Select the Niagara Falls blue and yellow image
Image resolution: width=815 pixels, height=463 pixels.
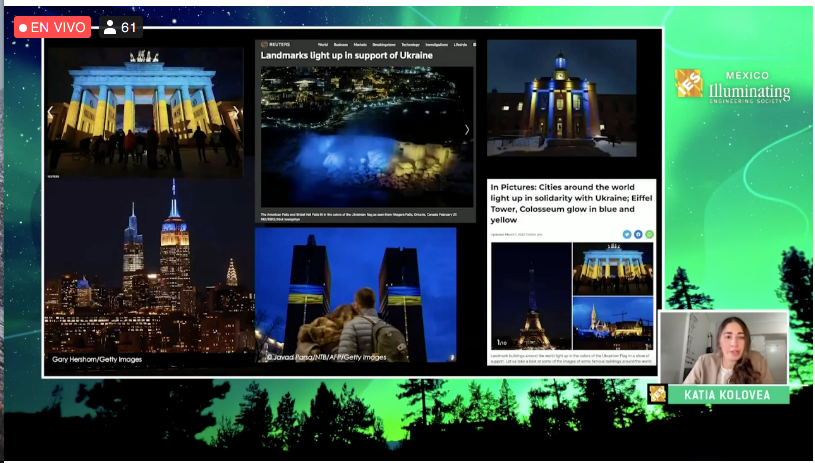pos(366,137)
